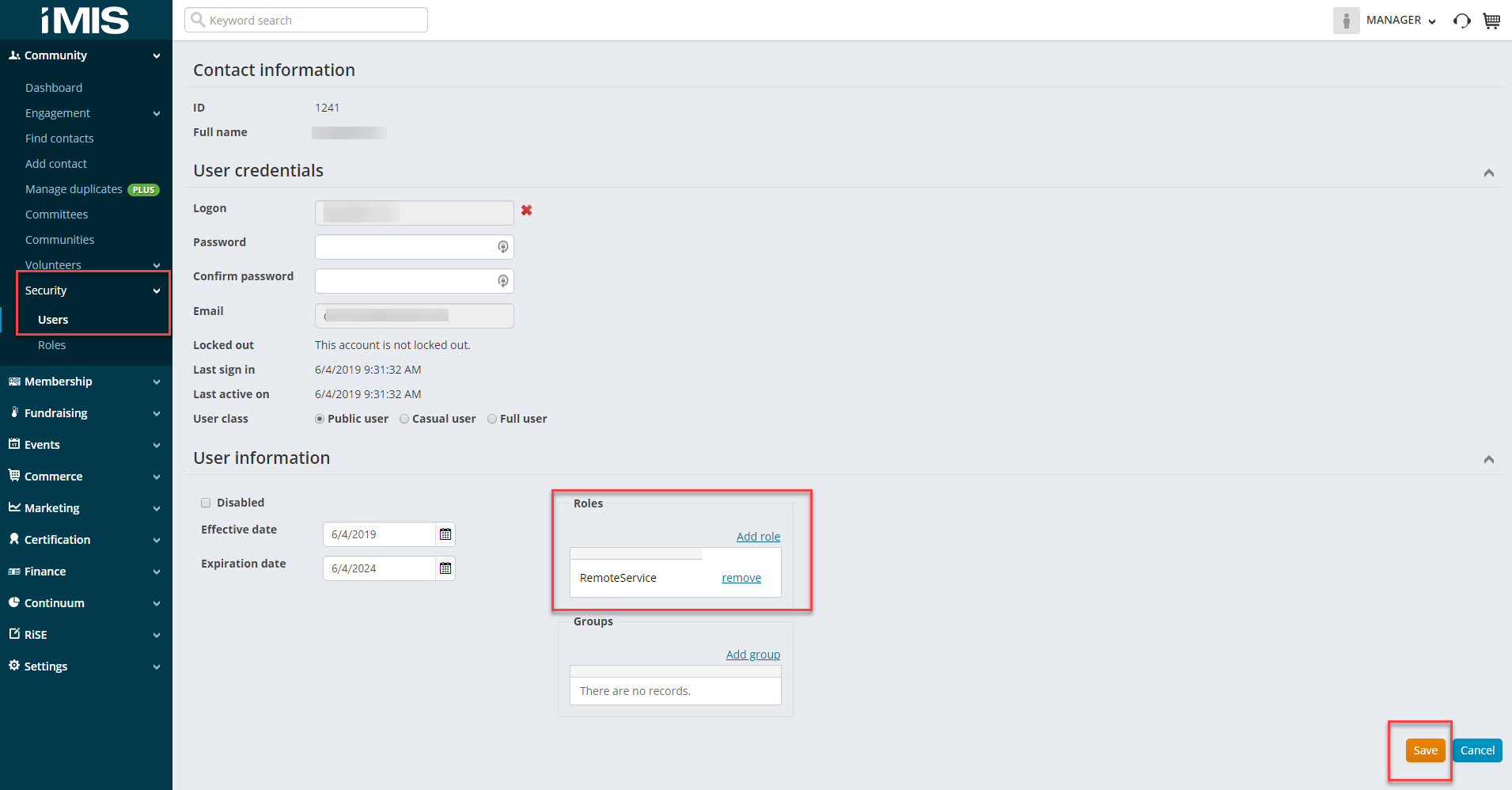1512x790 pixels.
Task: Select the Marketing chart icon
Action: (x=14, y=507)
